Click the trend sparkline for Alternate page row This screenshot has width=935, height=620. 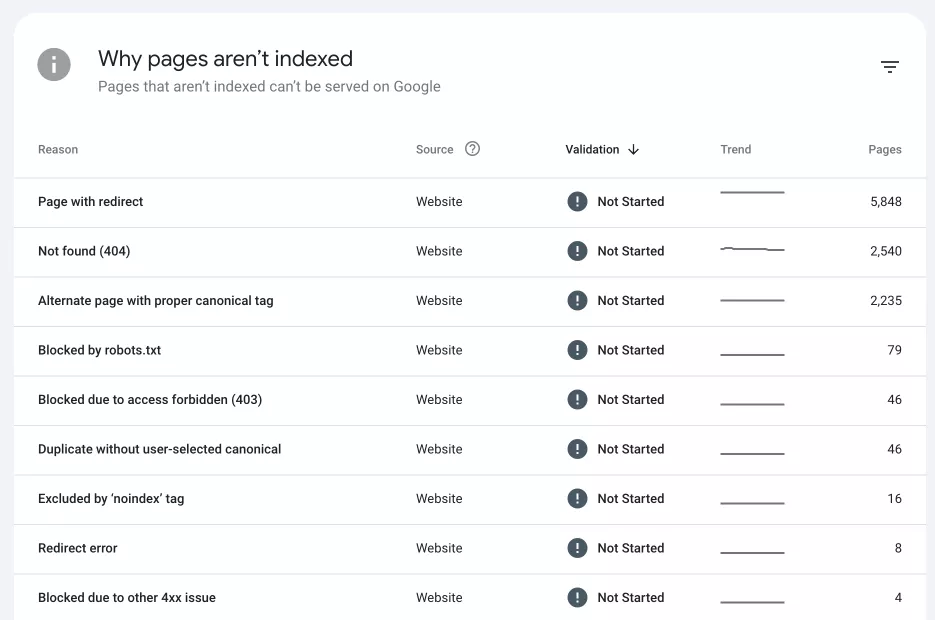tap(753, 300)
